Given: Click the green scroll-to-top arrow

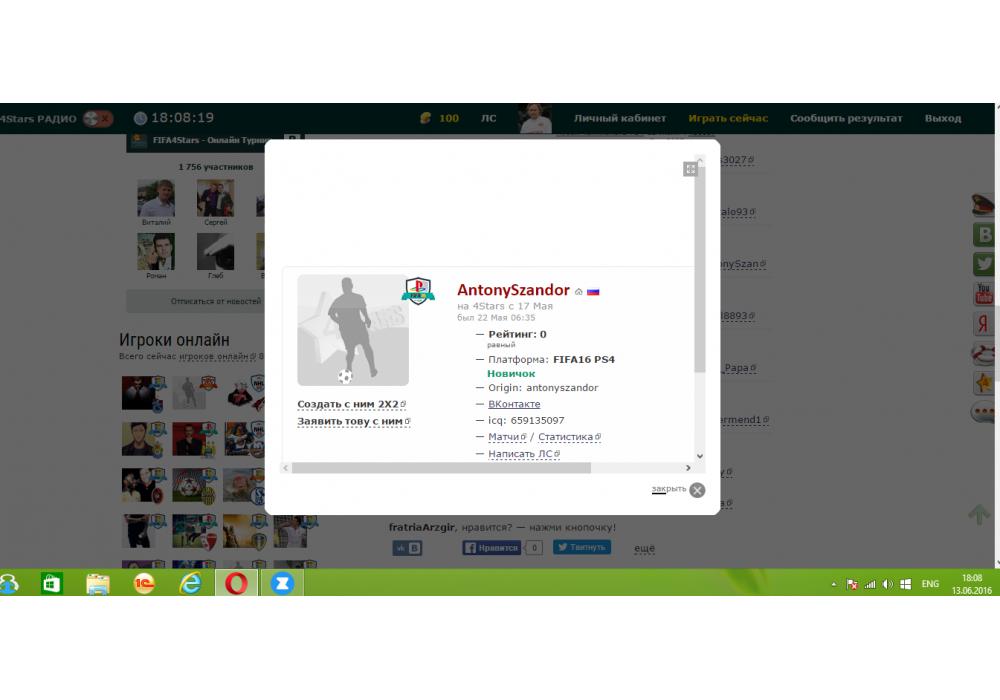Looking at the screenshot, I should pos(979,514).
